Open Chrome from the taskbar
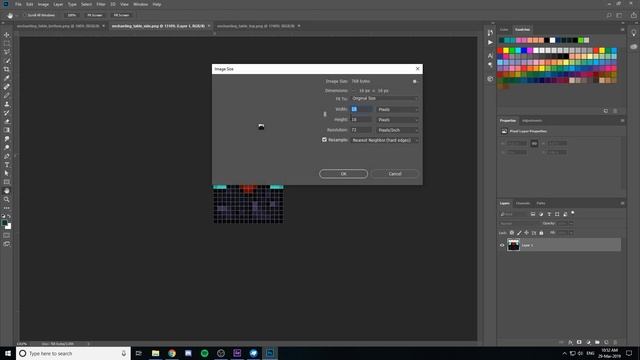 point(172,353)
